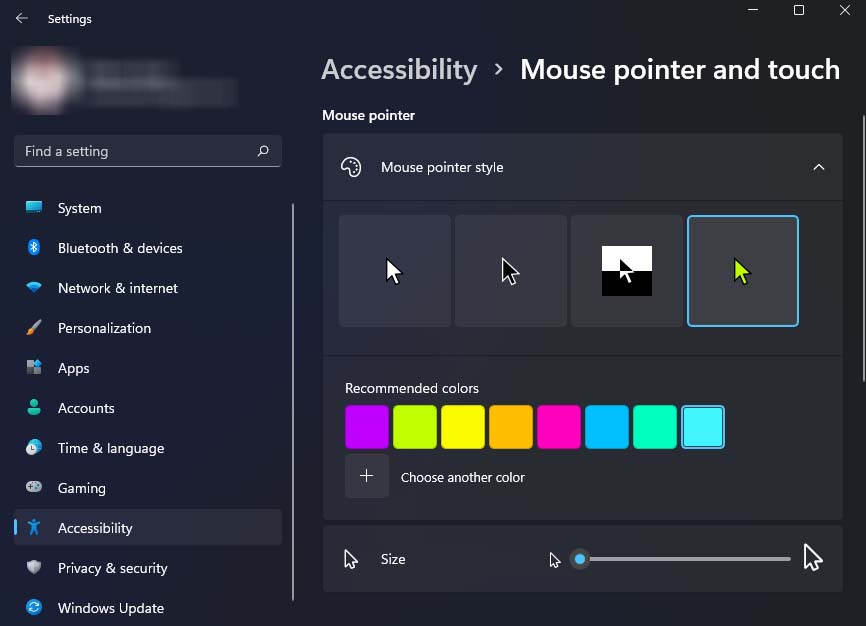866x626 pixels.
Task: Select the white mouse pointer style
Action: (395, 271)
